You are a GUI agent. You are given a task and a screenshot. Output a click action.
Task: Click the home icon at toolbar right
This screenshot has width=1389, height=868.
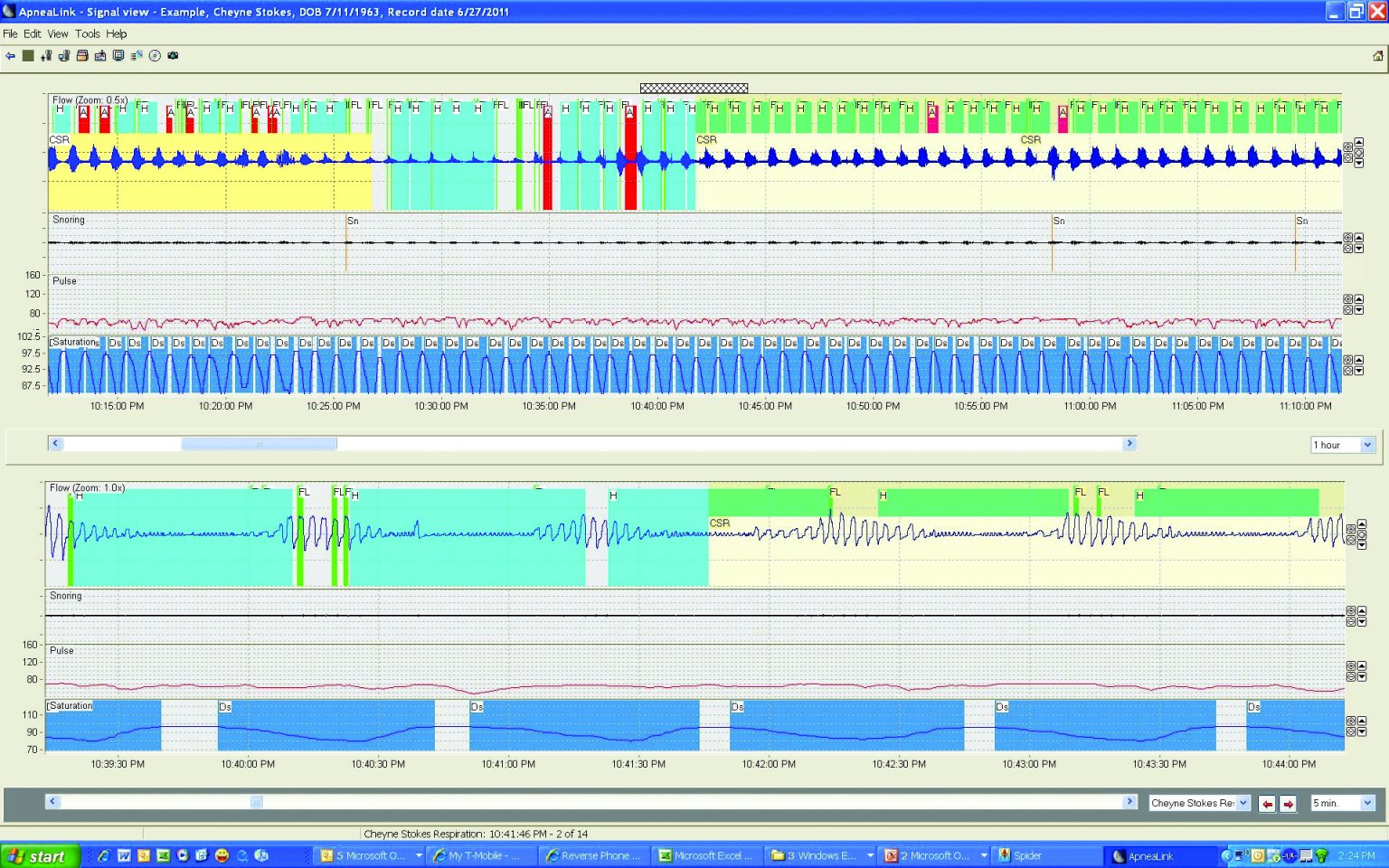(x=1378, y=56)
